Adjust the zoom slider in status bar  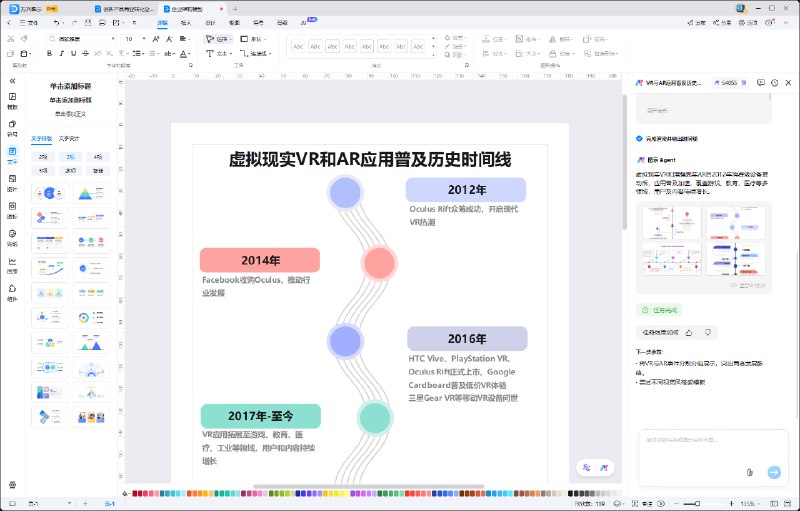[697, 503]
